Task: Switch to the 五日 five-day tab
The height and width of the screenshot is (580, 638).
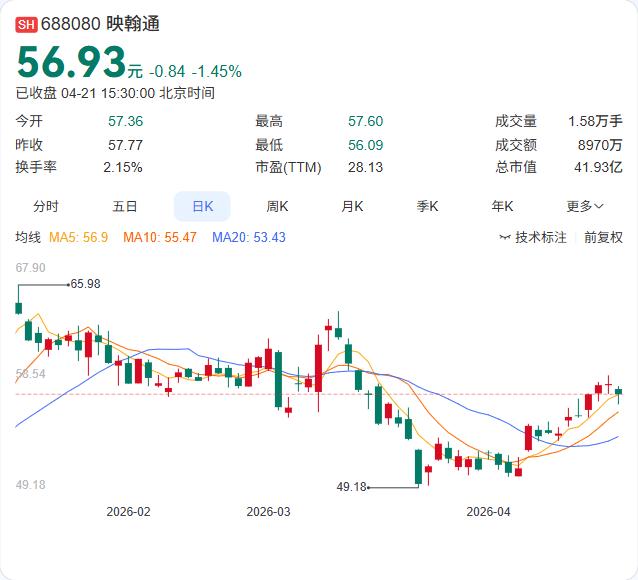Action: [125, 206]
